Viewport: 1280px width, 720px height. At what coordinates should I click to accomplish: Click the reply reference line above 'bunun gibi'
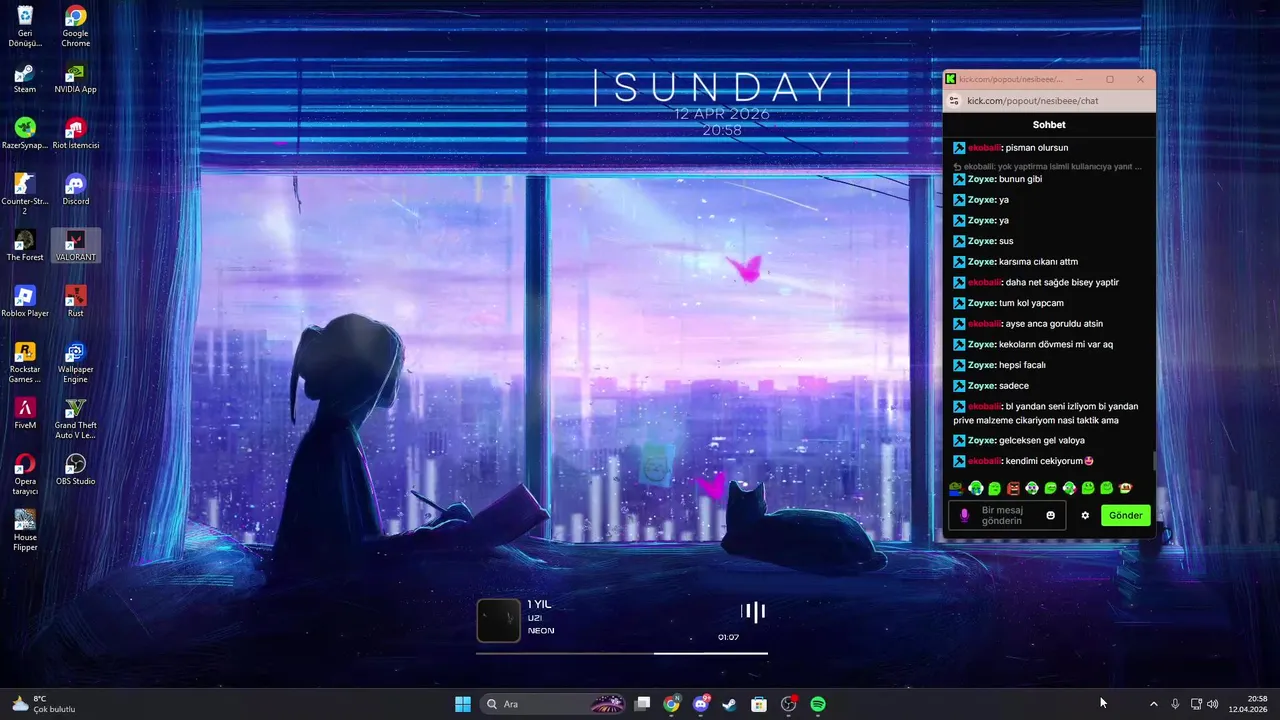[x=1047, y=166]
